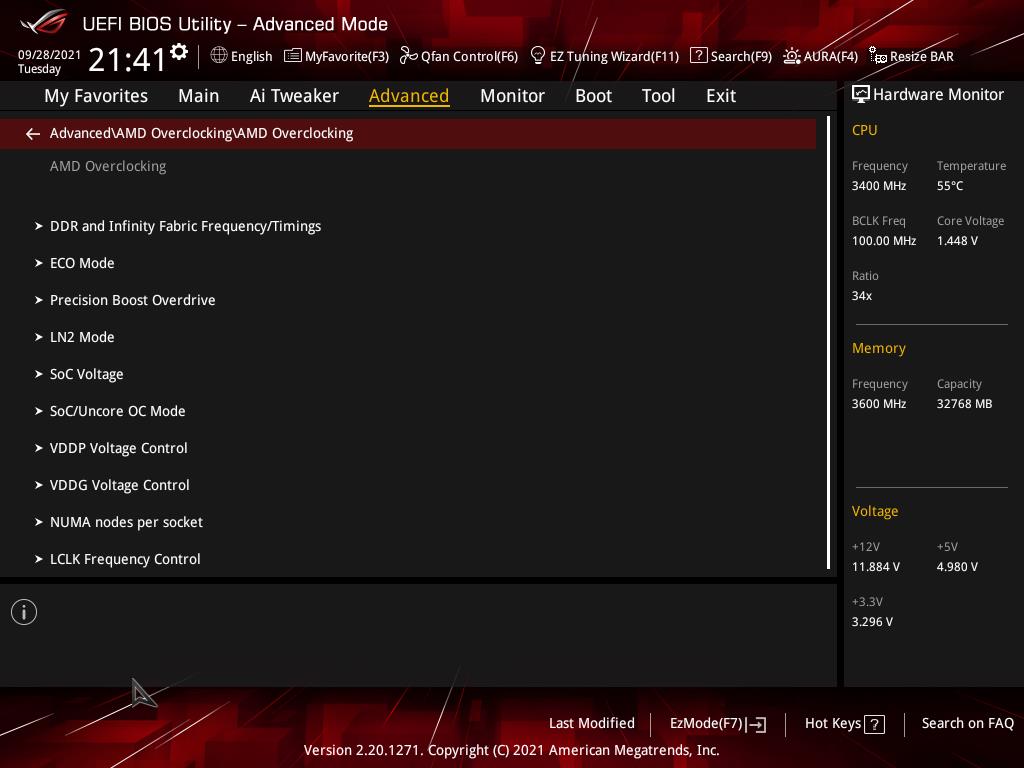Open Search(F9) tool
Screen dimensions: 1024x768
(731, 56)
